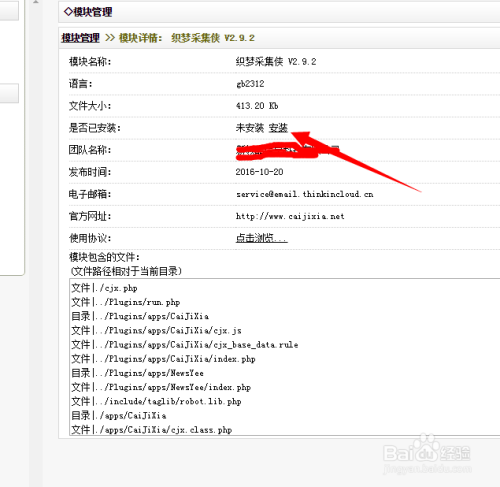This screenshot has height=487, width=500.
Task: Click the 未安装 status text
Action: point(250,128)
